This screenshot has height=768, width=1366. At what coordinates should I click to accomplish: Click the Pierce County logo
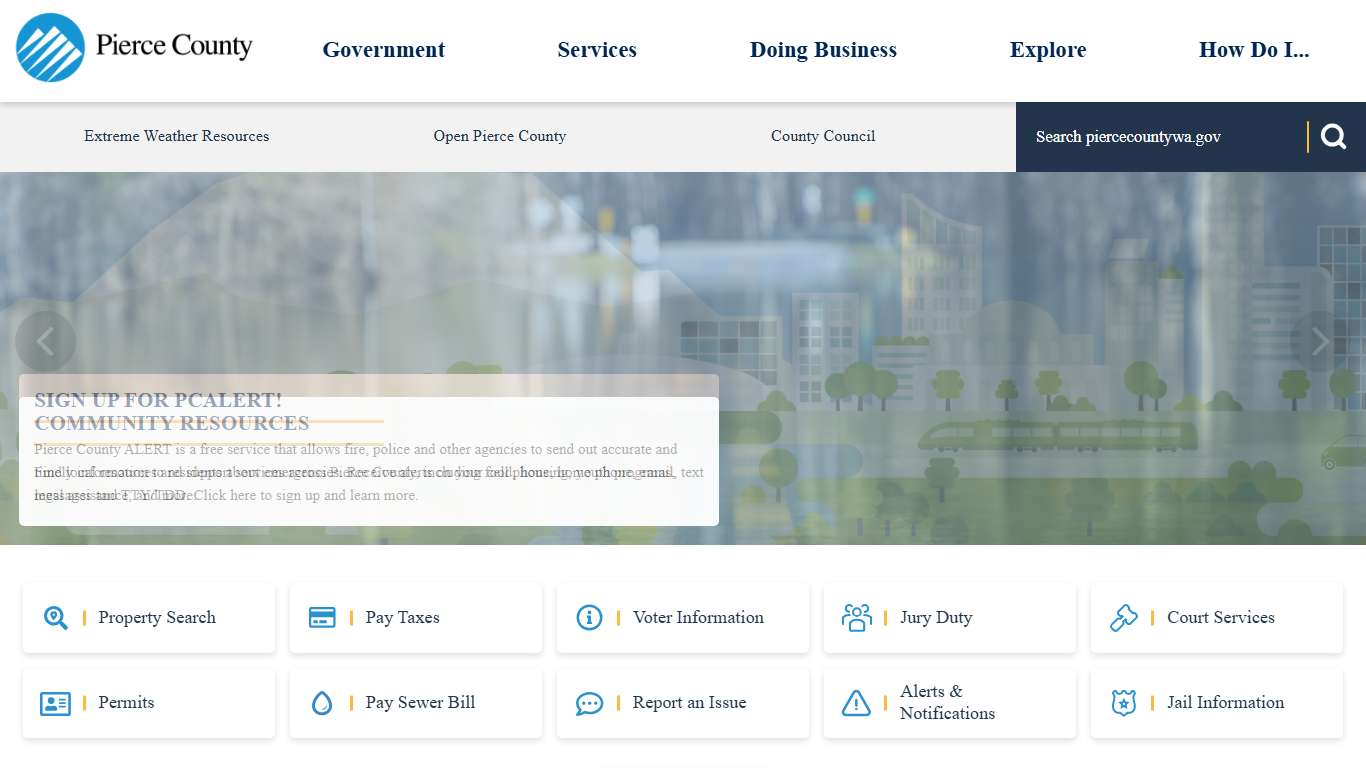134,48
